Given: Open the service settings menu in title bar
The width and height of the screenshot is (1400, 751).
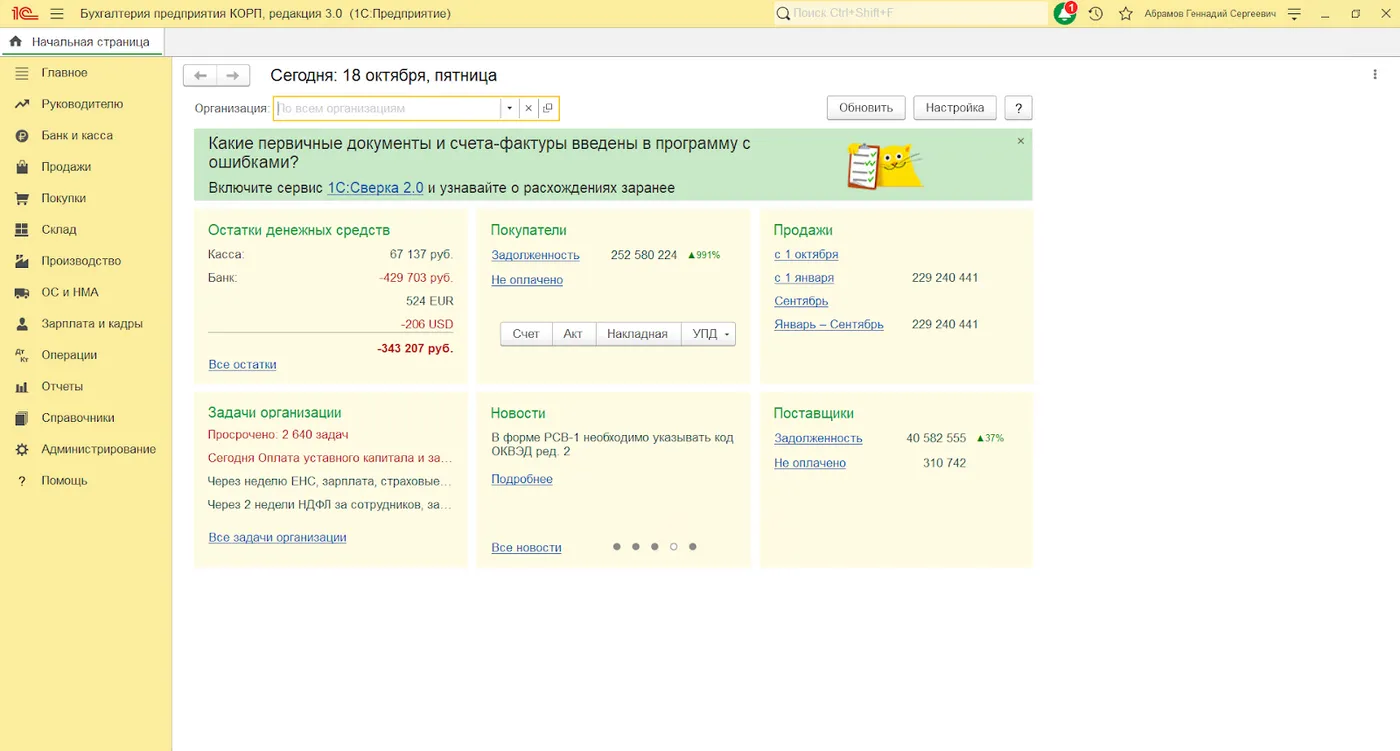Looking at the screenshot, I should [1295, 14].
